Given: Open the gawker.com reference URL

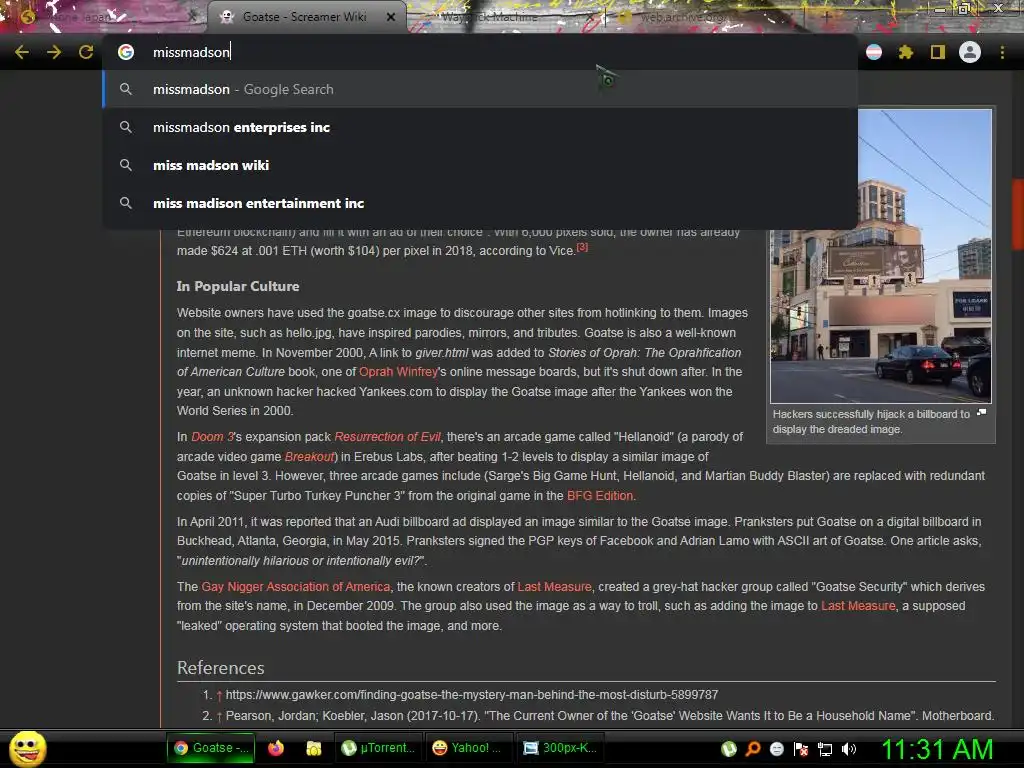Looking at the screenshot, I should pos(472,695).
